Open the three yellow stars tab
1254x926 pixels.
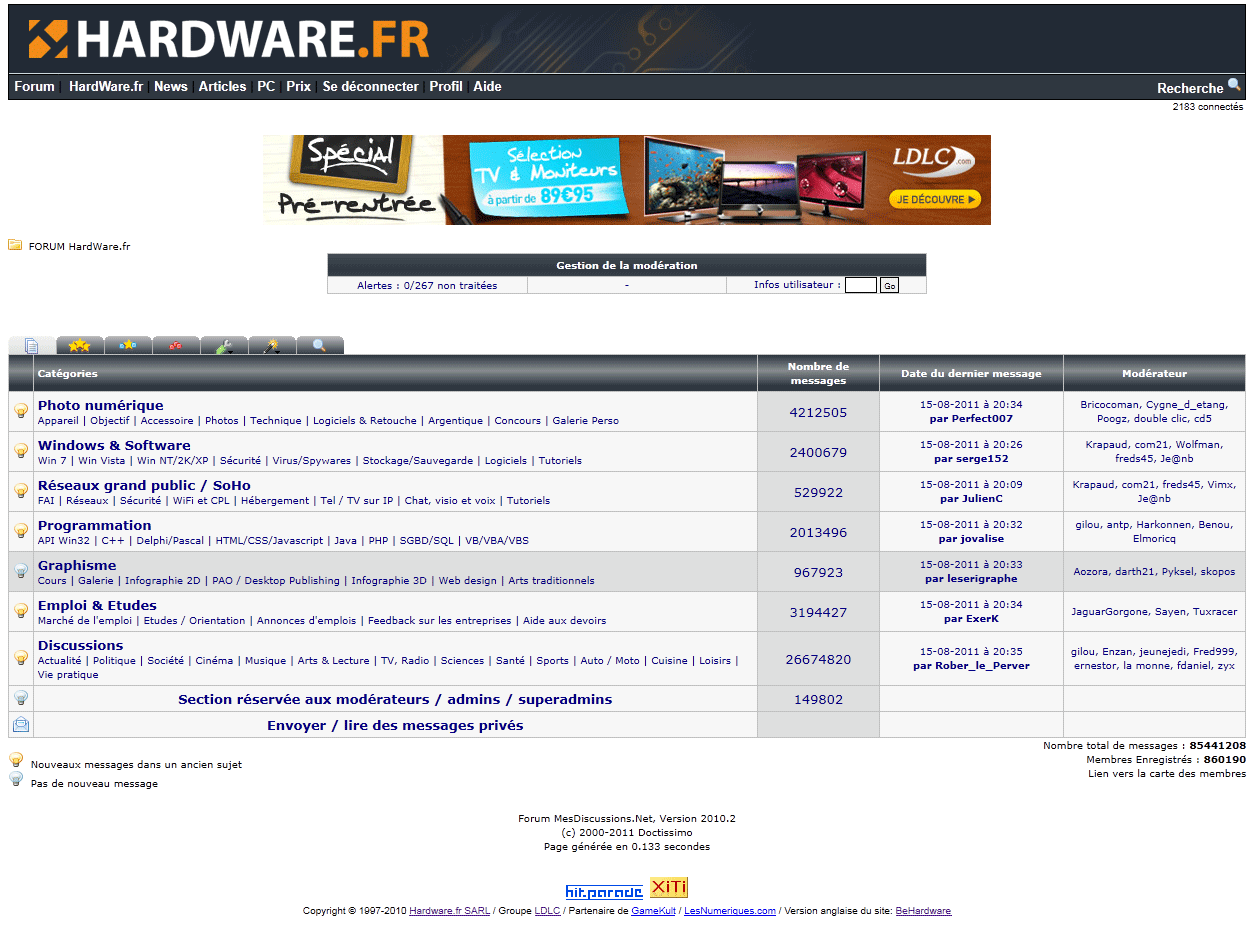click(80, 345)
